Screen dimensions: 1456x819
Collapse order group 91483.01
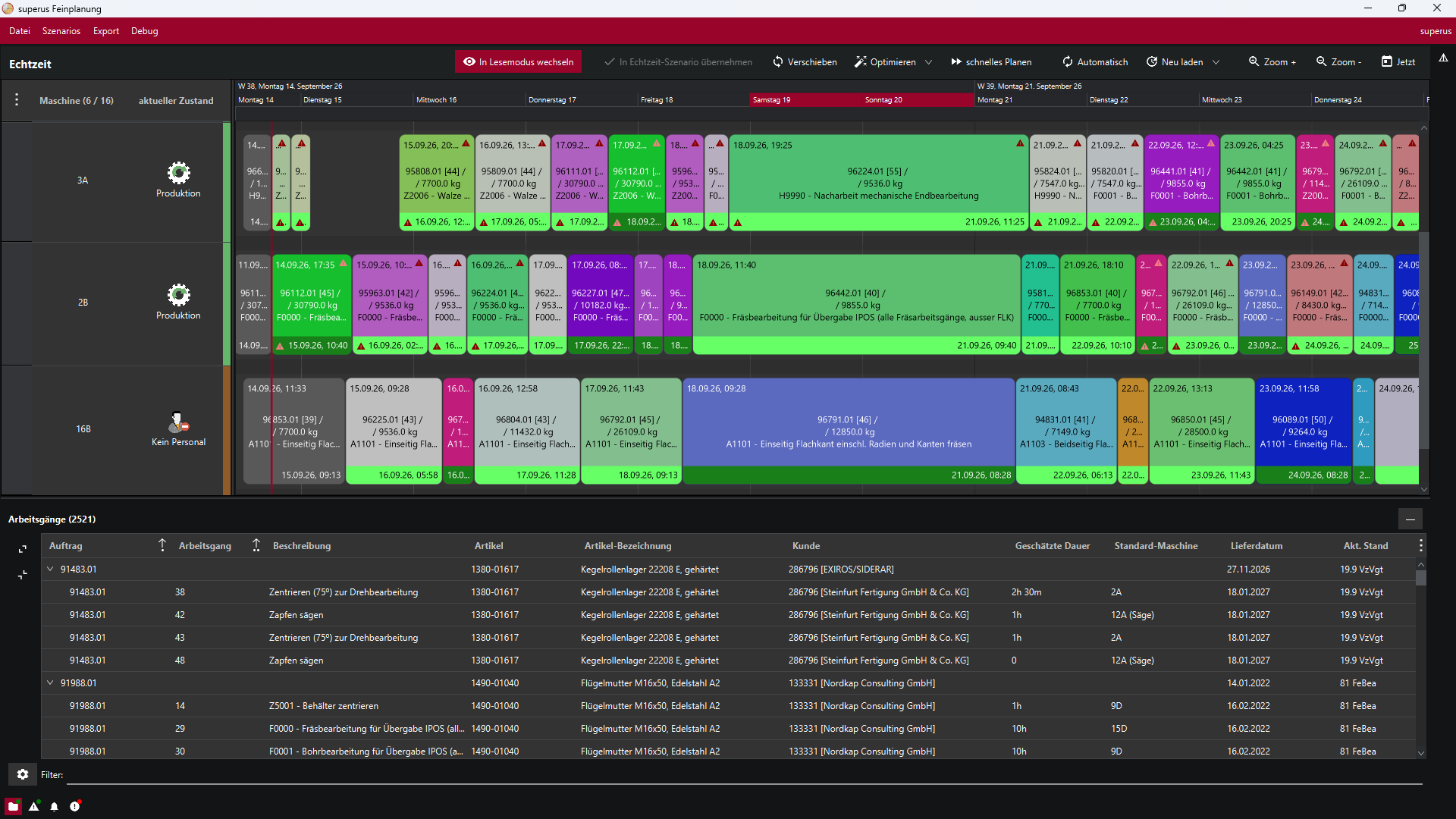tap(51, 569)
